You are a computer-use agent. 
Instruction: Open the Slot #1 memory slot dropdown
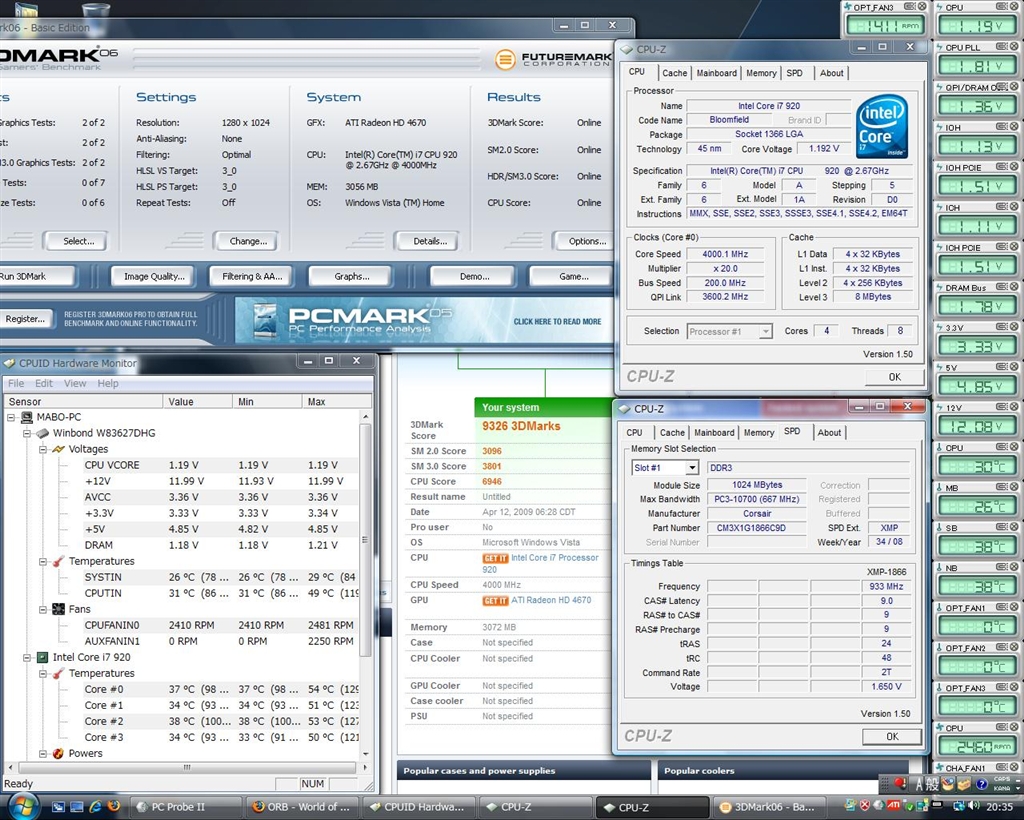tap(691, 468)
